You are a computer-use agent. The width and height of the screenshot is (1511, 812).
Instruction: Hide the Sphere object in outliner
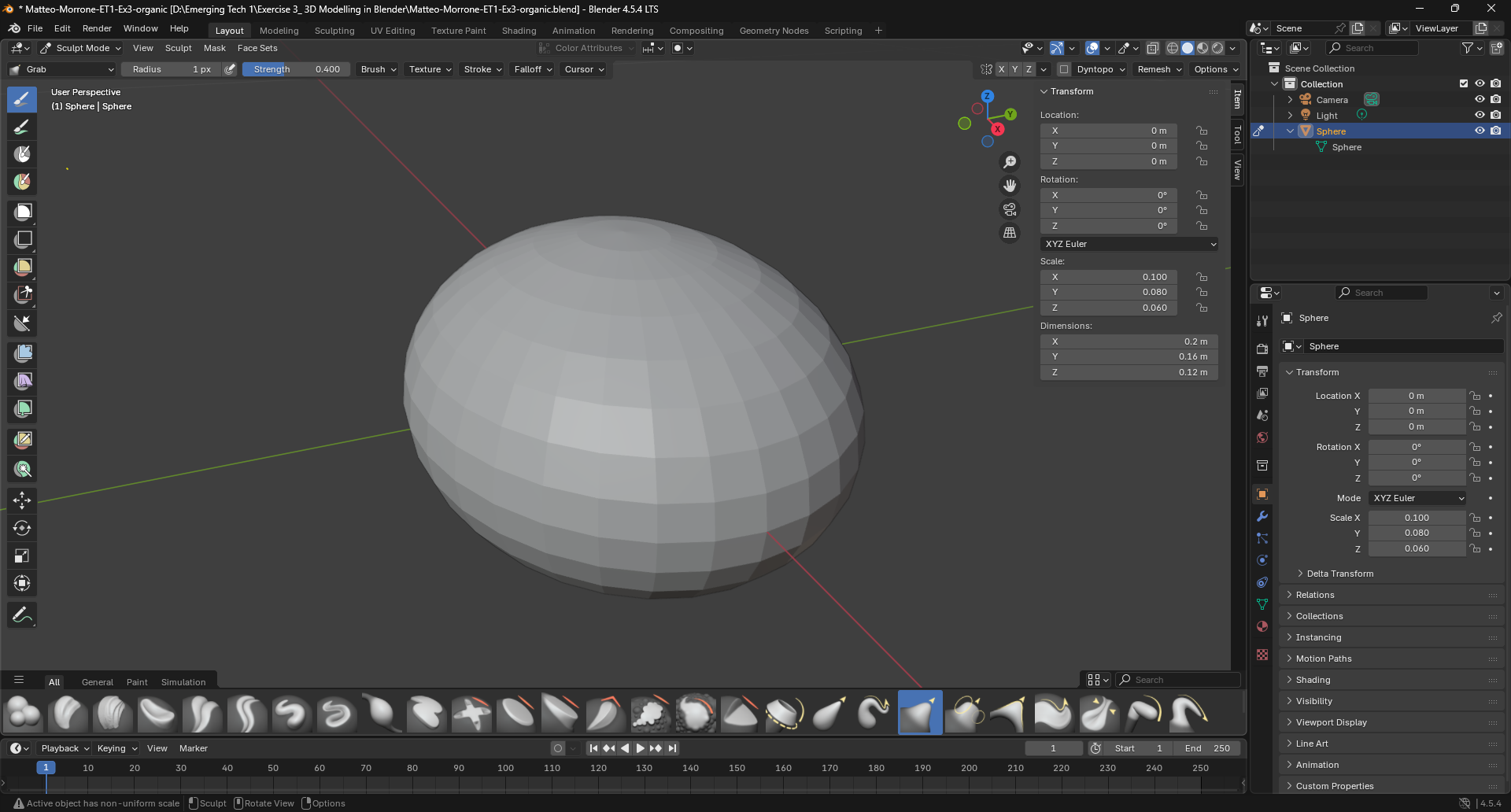pyautogui.click(x=1480, y=131)
